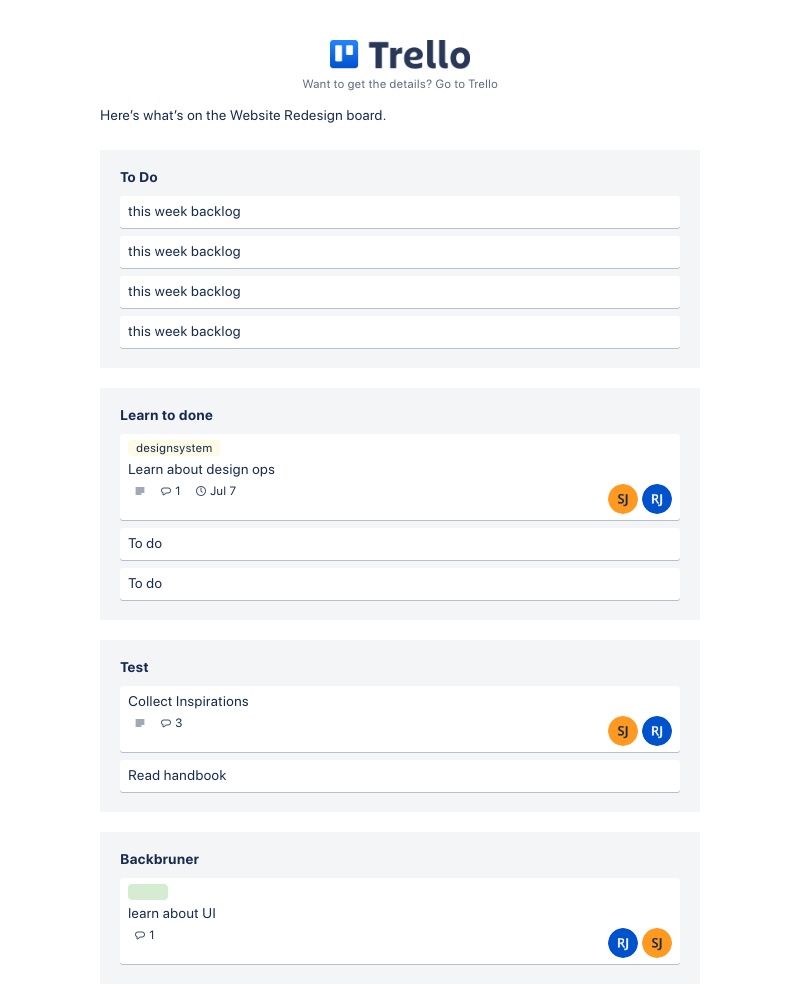800x1000 pixels.
Task: Open the Collect Inspirations card
Action: tap(188, 701)
